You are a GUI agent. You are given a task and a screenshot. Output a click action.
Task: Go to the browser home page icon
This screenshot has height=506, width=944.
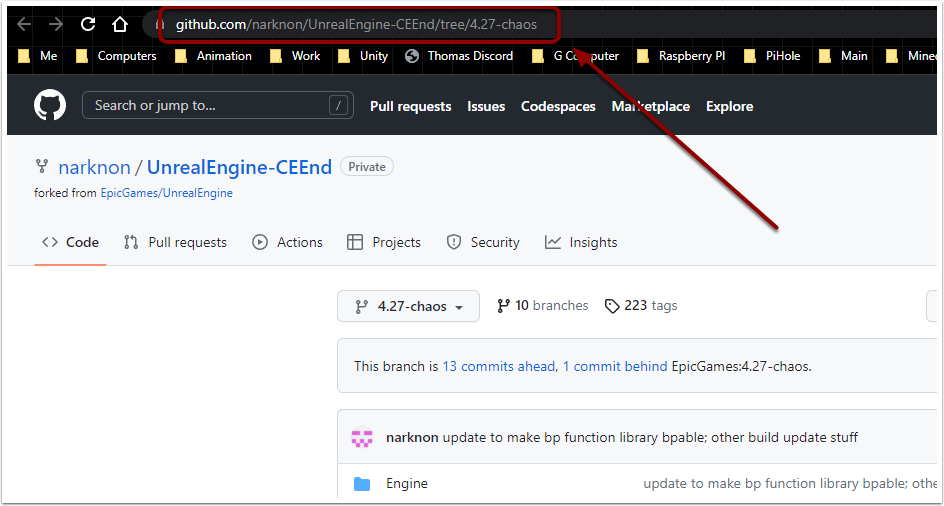120,25
